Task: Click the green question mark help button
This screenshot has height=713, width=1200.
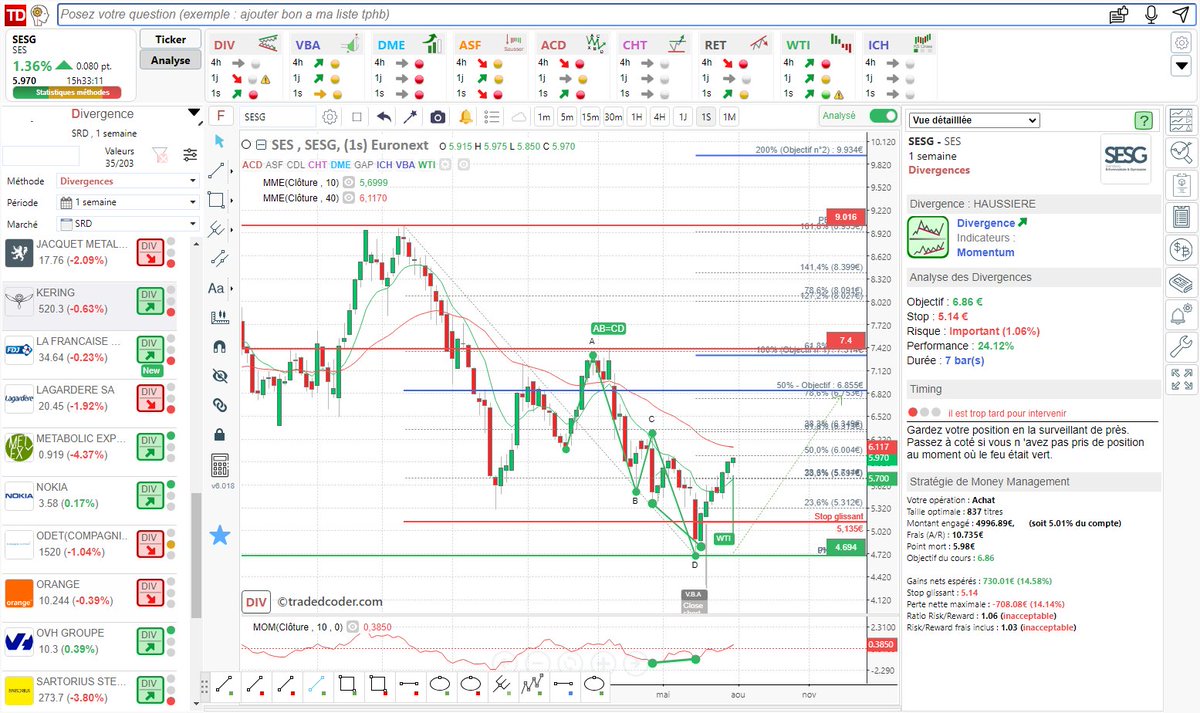Action: click(1143, 120)
